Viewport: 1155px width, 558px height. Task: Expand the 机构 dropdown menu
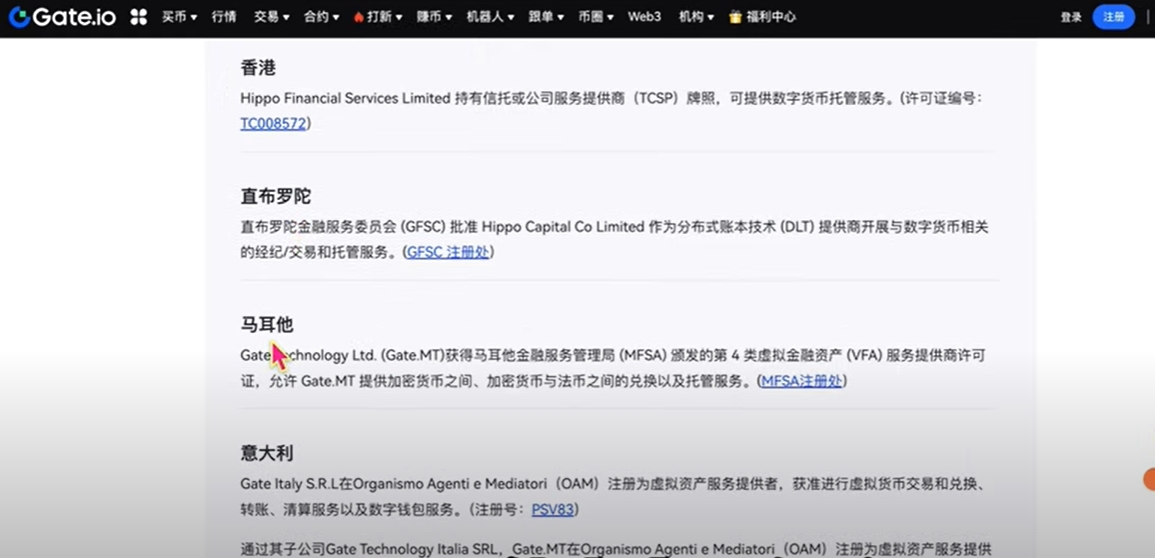click(696, 17)
